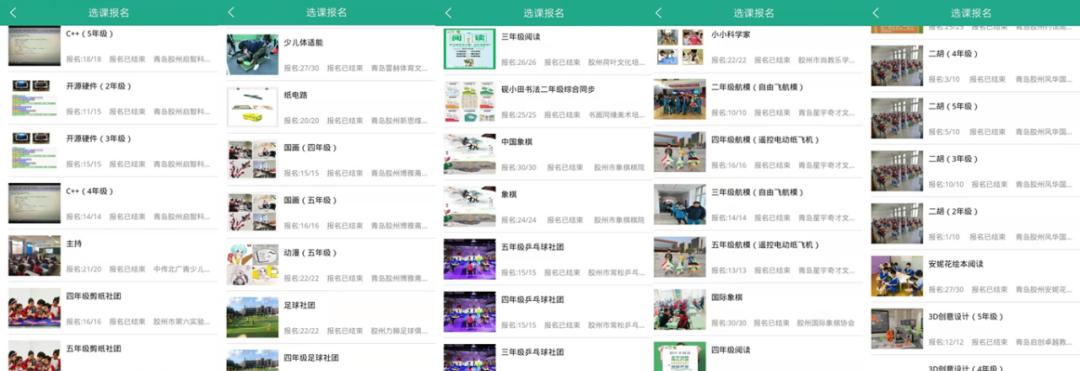1080x371 pixels.
Task: Open the 纸电路 thumbnail image
Action: [252, 107]
